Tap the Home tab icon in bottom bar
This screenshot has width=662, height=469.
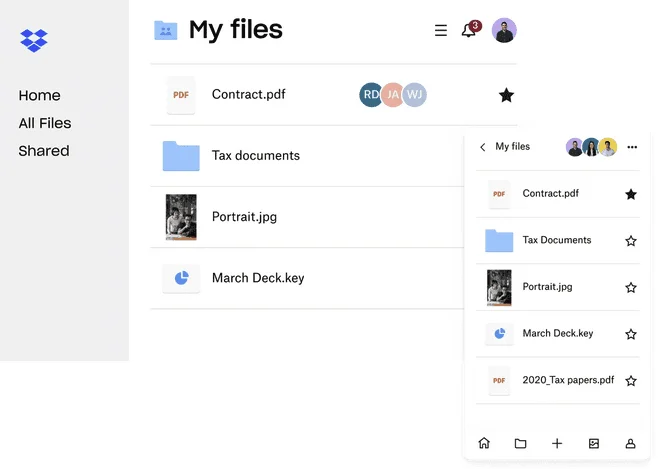click(x=484, y=443)
